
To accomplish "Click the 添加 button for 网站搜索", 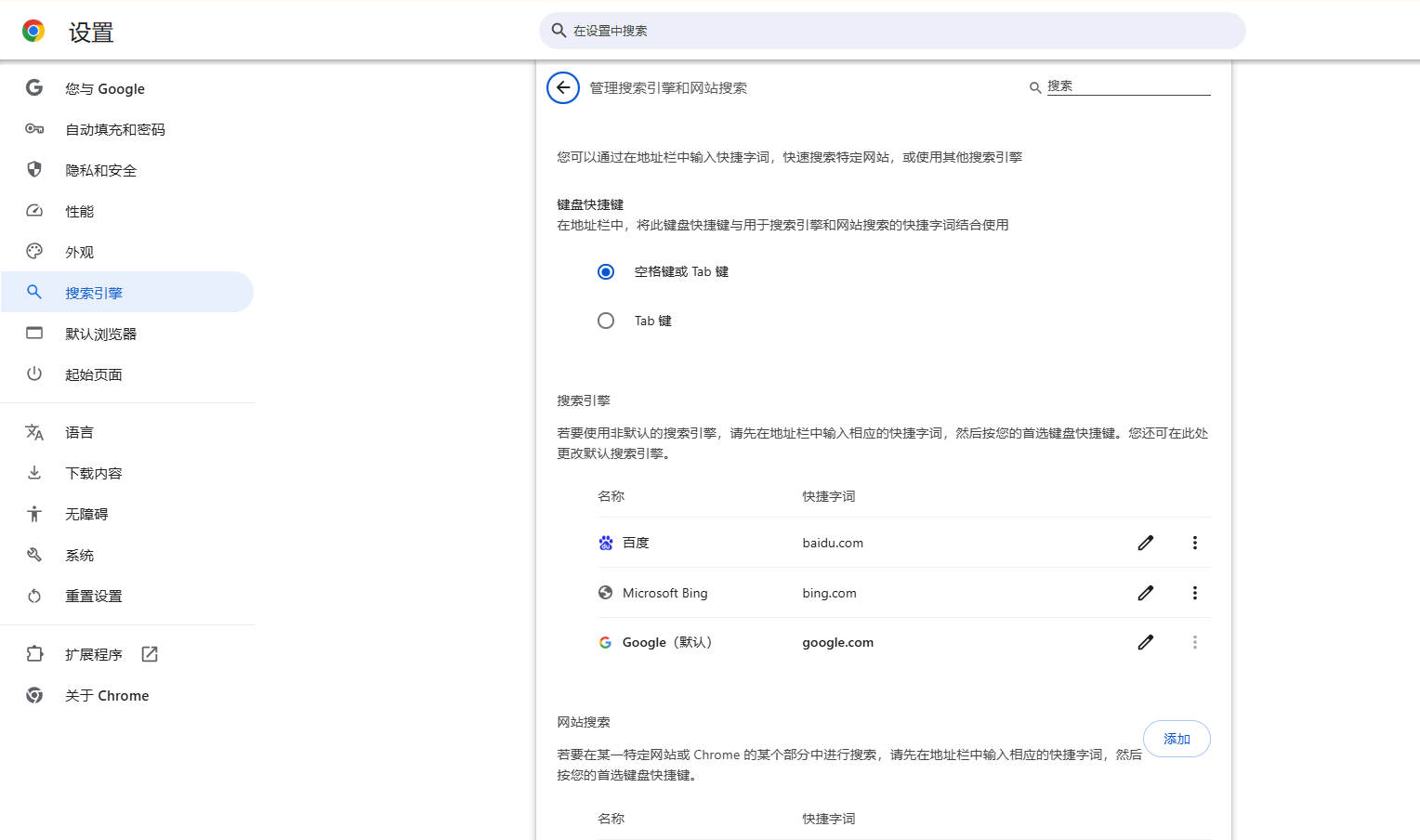I will coord(1177,739).
